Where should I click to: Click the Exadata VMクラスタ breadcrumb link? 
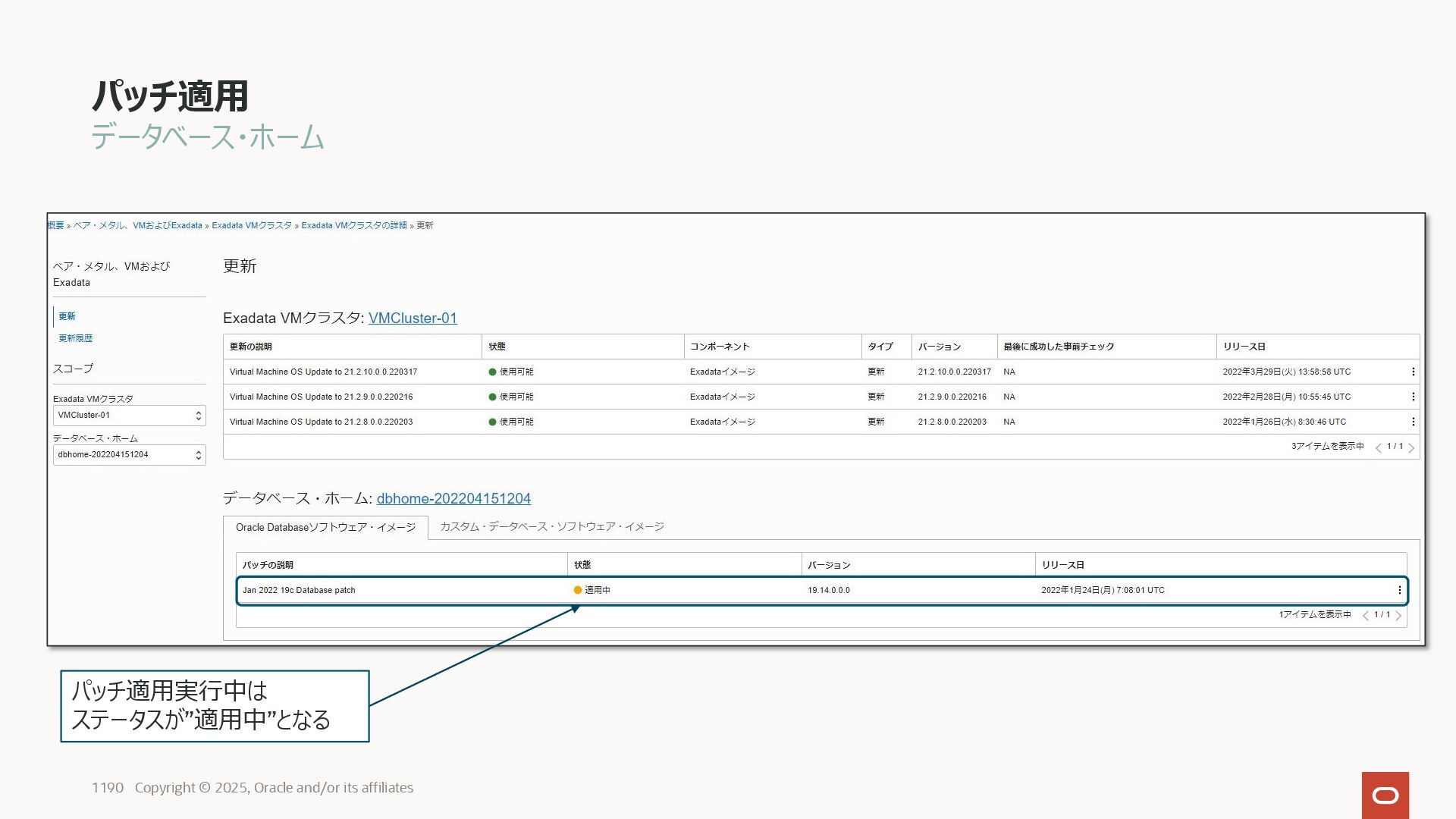(x=251, y=225)
